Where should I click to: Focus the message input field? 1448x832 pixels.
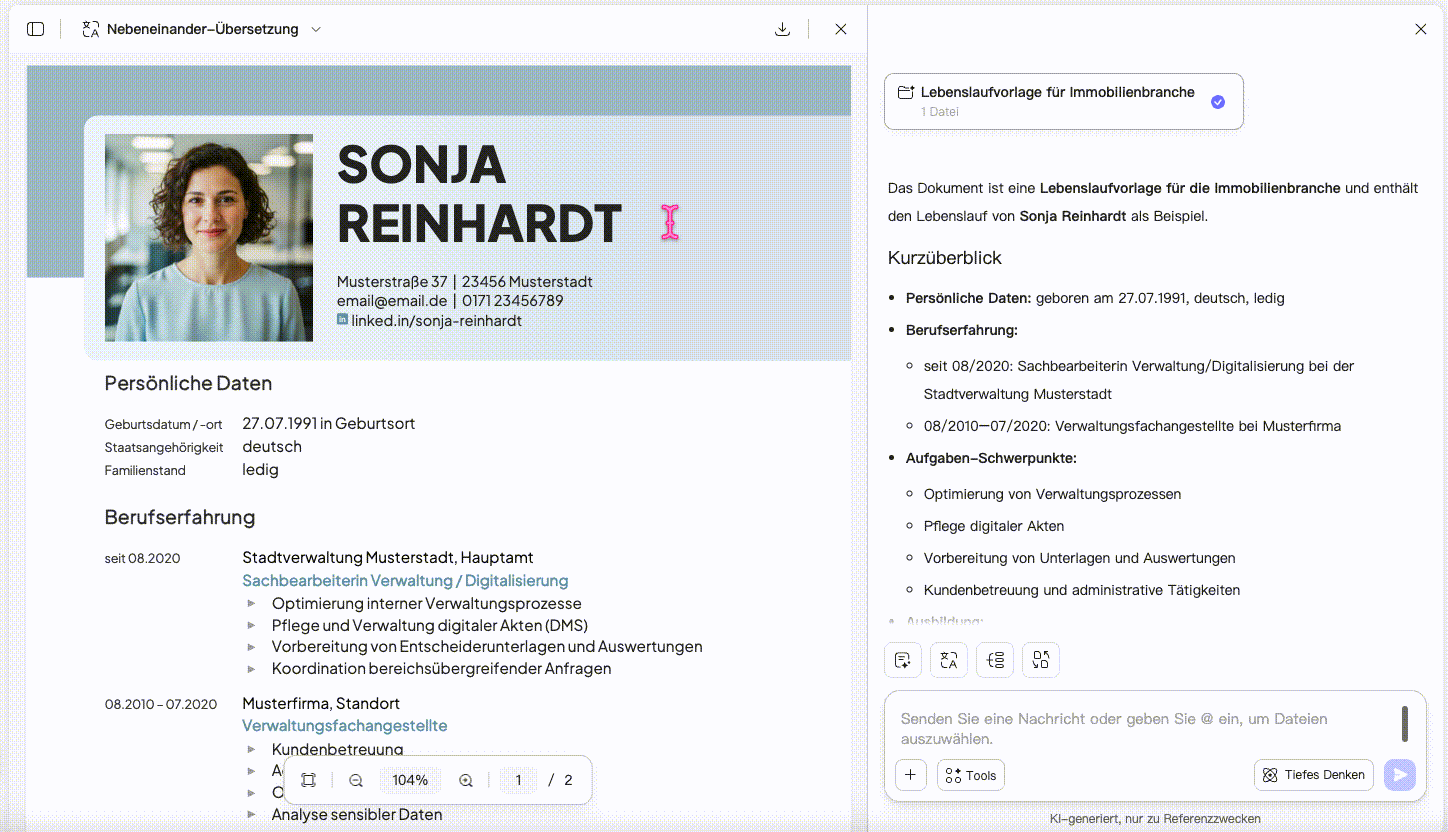point(1145,729)
